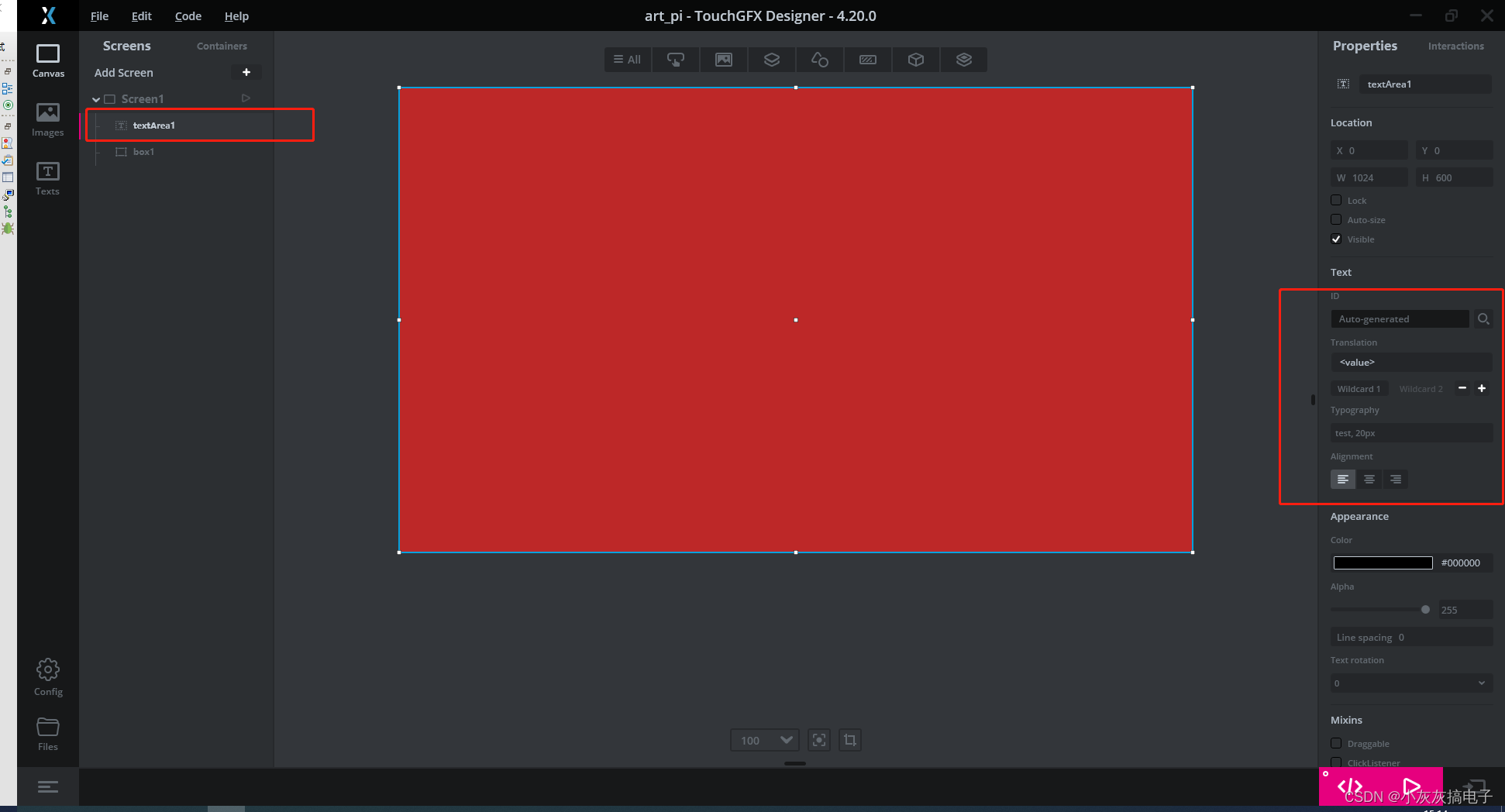The width and height of the screenshot is (1505, 812).
Task: Open the Custom Containers widget category
Action: 964,60
